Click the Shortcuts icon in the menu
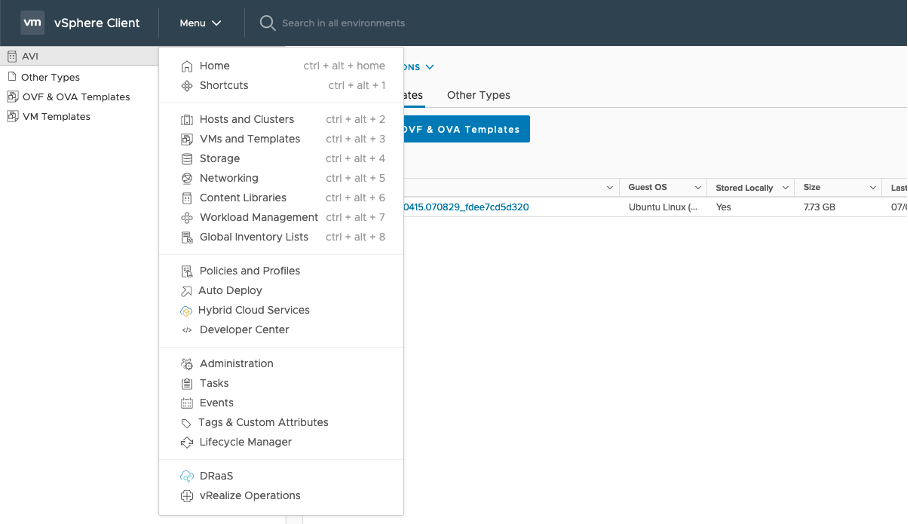Screen dimensions: 908x524 pos(186,86)
